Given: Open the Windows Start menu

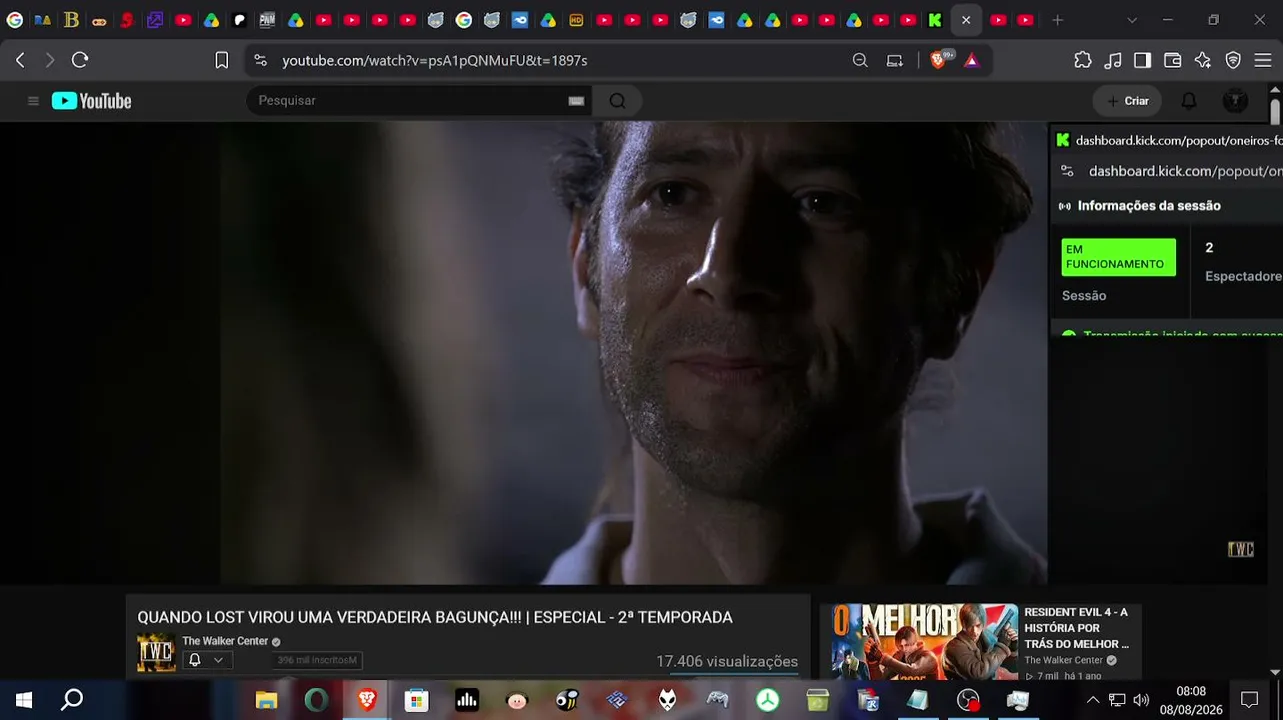Looking at the screenshot, I should pyautogui.click(x=23, y=700).
